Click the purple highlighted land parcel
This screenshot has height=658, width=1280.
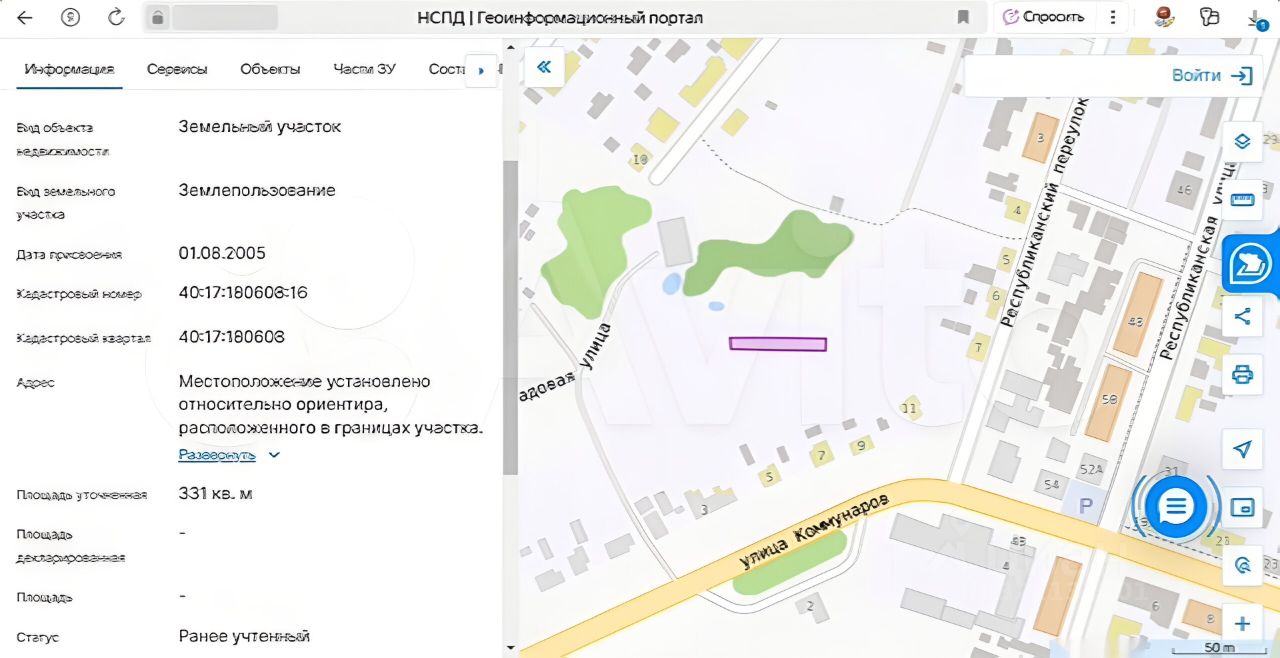point(777,344)
